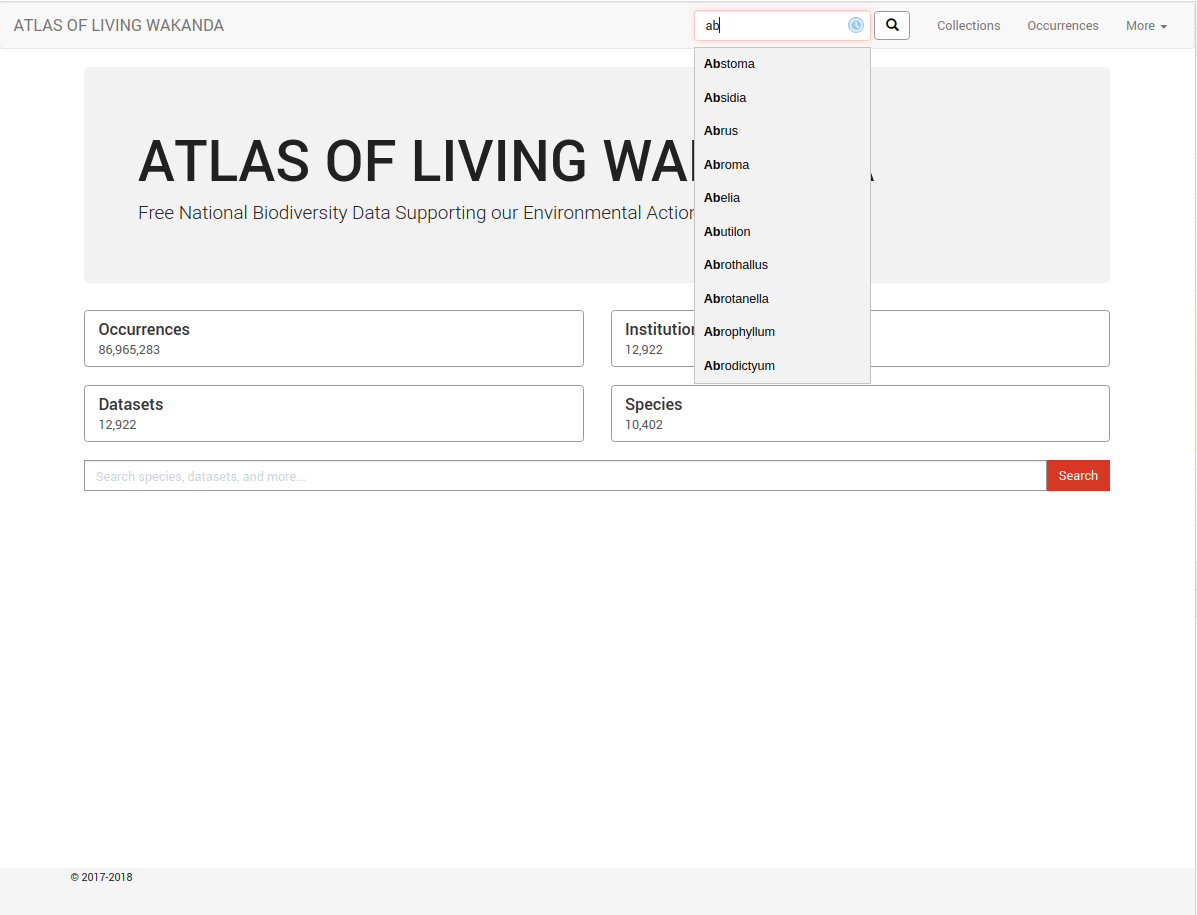Image resolution: width=1197 pixels, height=915 pixels.
Task: Pick the Abrodictyum suggestion
Action: point(782,366)
